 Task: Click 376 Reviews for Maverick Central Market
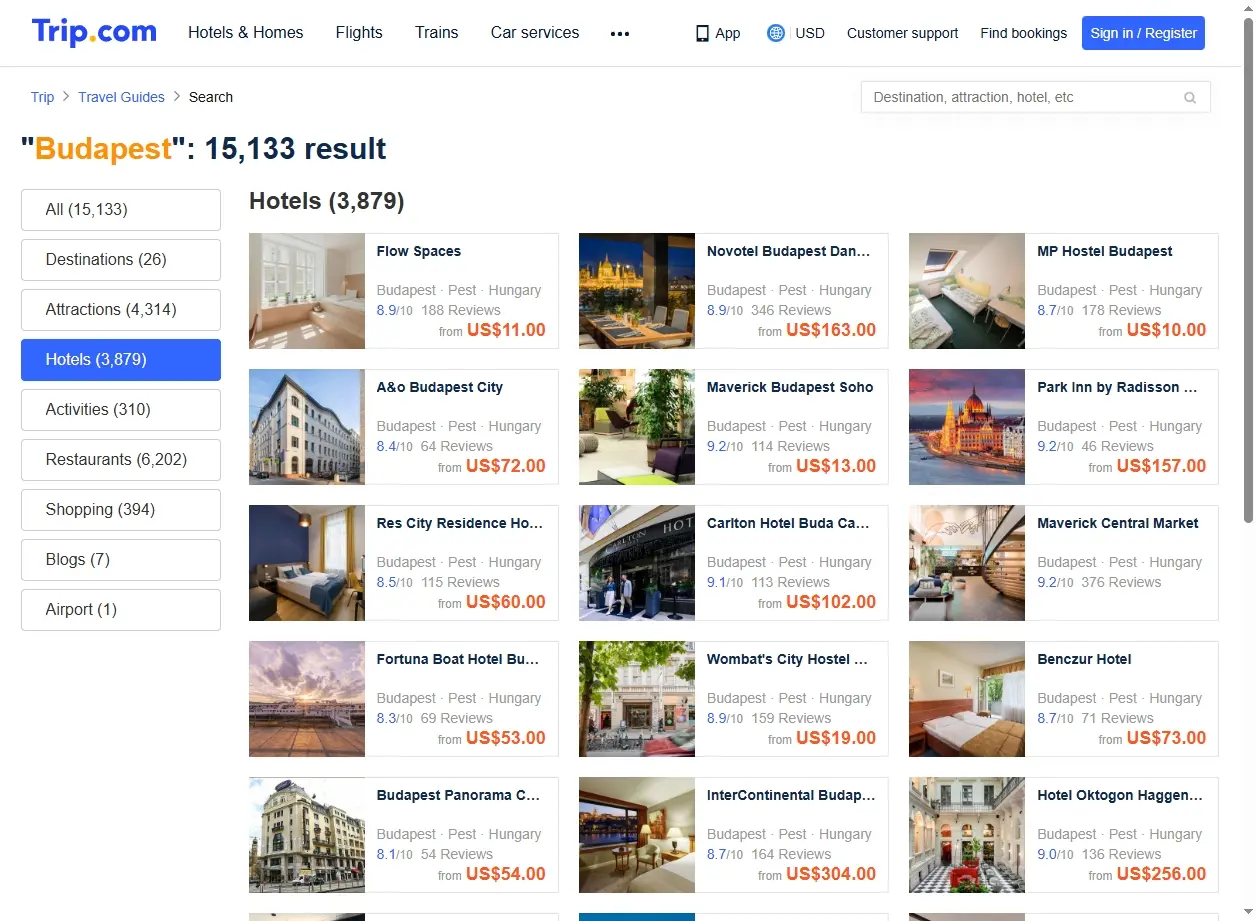(x=1121, y=582)
